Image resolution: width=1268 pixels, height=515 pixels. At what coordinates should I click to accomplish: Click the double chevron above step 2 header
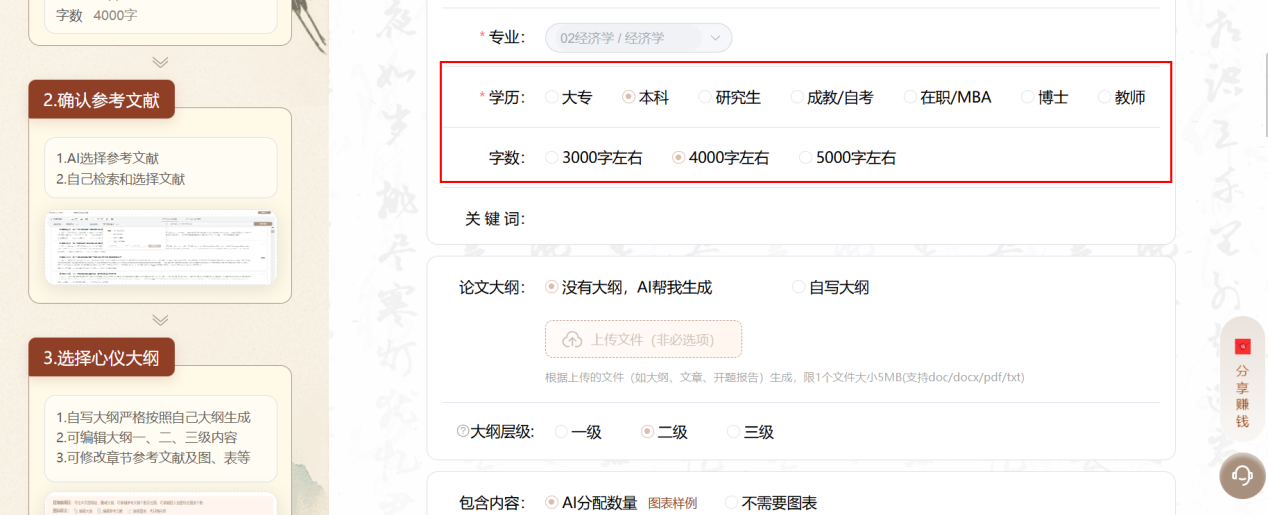(x=160, y=62)
